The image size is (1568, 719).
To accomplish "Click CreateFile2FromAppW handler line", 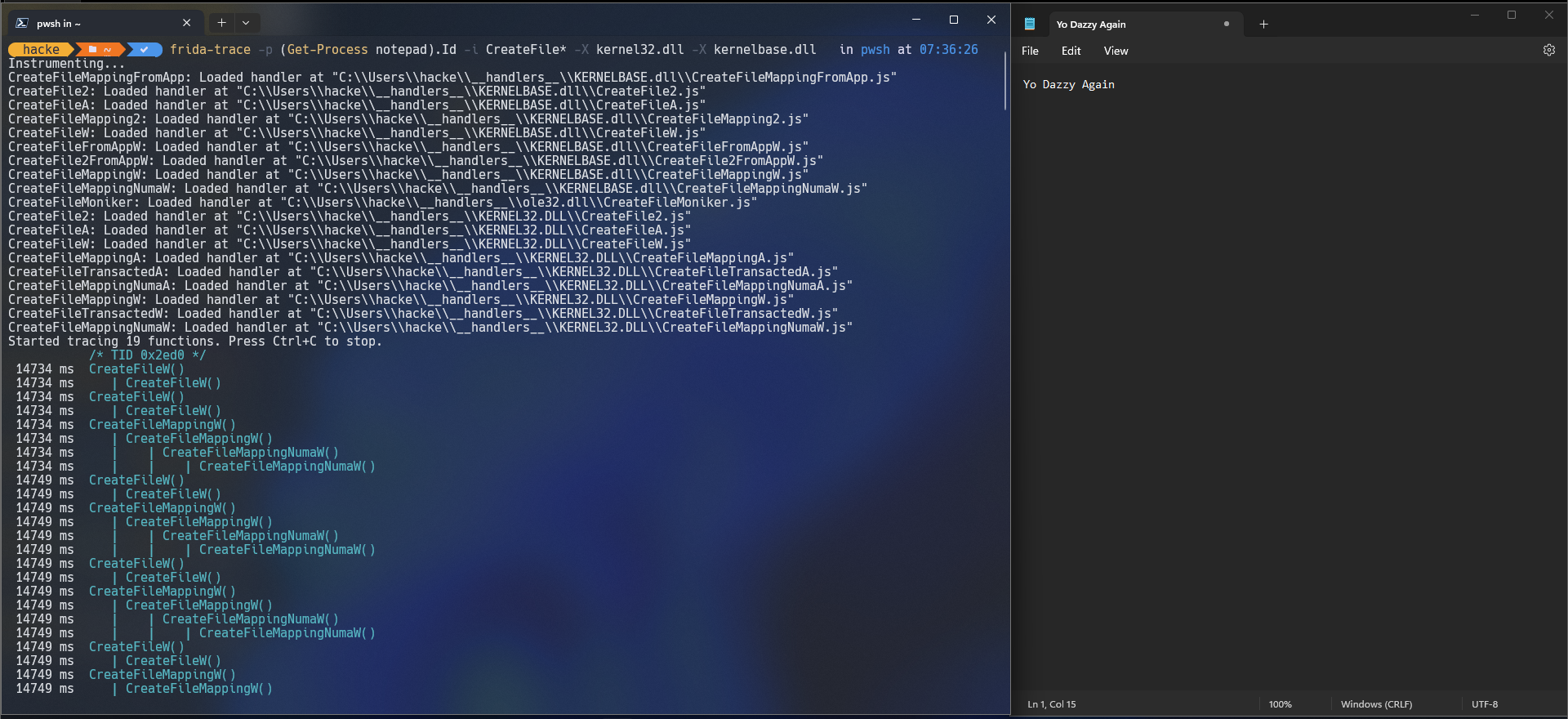I will (416, 161).
